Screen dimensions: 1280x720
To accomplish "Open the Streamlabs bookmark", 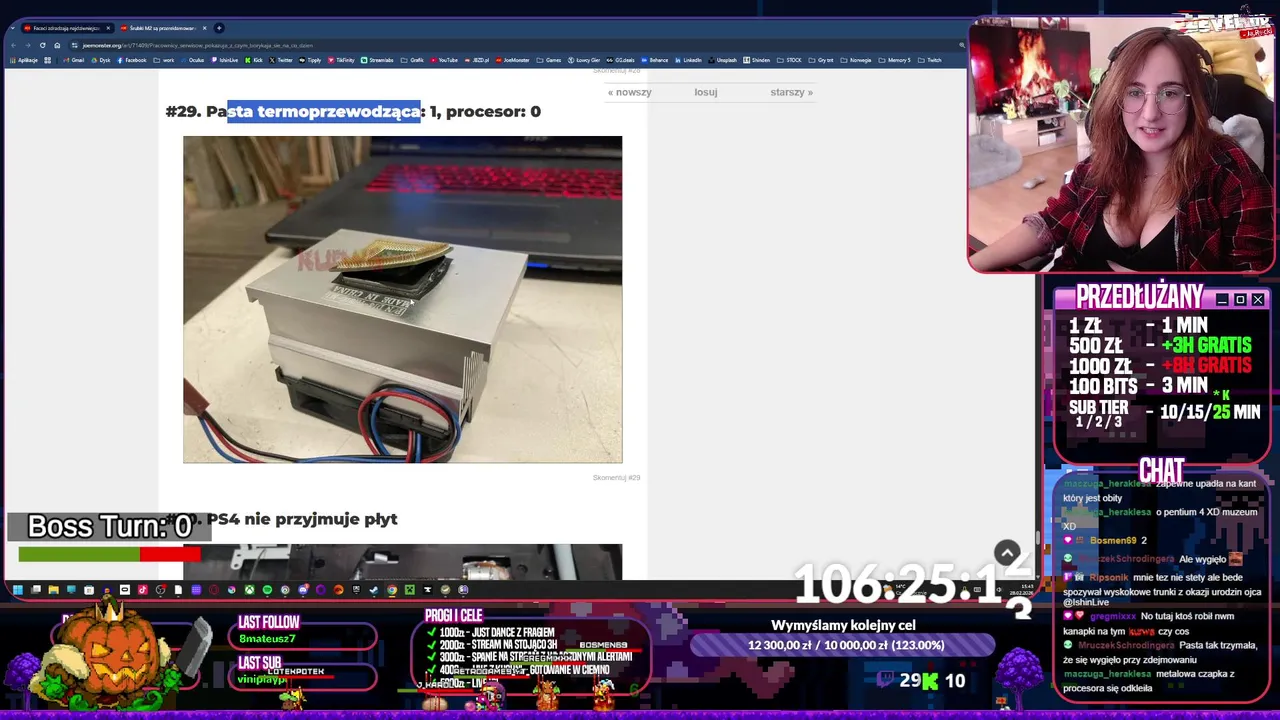I will click(x=376, y=60).
